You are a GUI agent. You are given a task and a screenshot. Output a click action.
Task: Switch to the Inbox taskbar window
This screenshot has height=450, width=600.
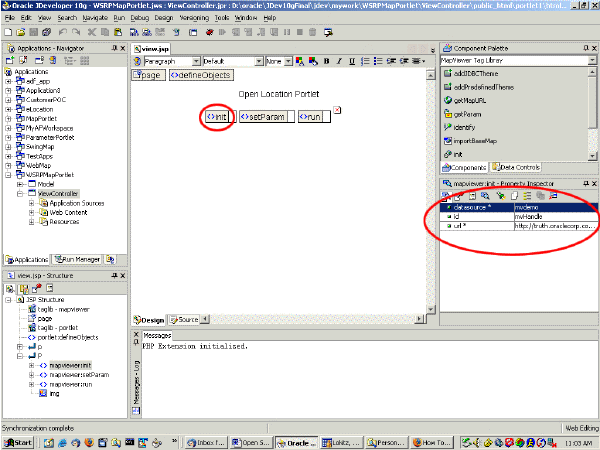point(207,443)
